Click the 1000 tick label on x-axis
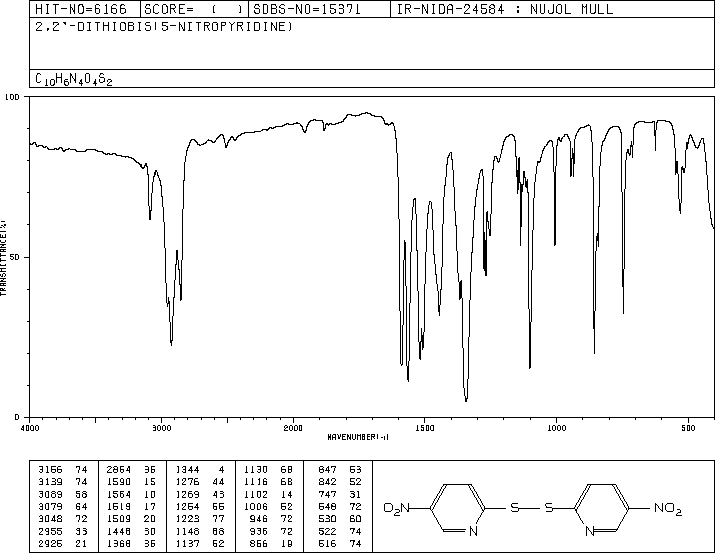This screenshot has height=553, width=715. [556, 428]
